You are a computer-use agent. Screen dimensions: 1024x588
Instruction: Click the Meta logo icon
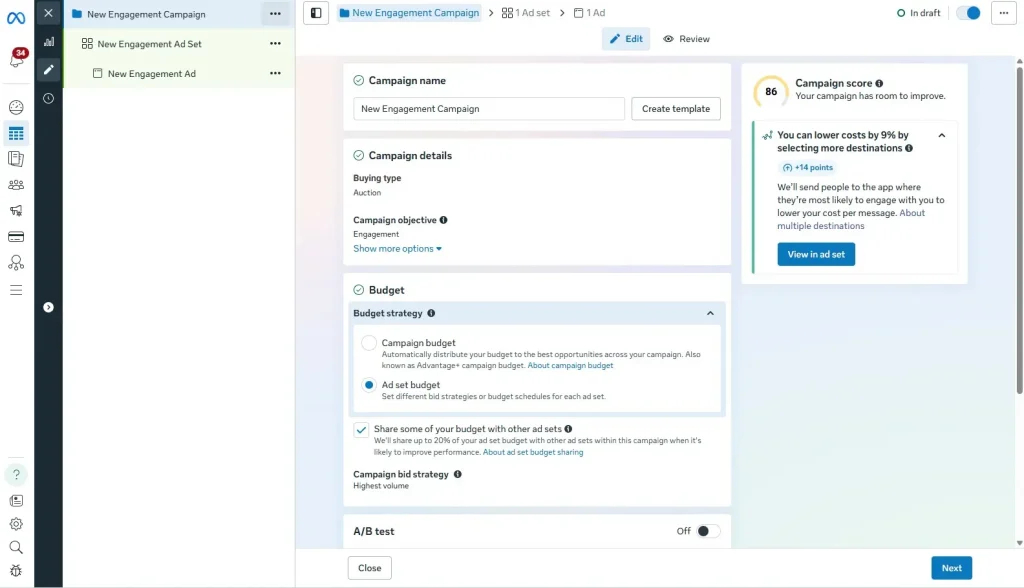pyautogui.click(x=16, y=17)
